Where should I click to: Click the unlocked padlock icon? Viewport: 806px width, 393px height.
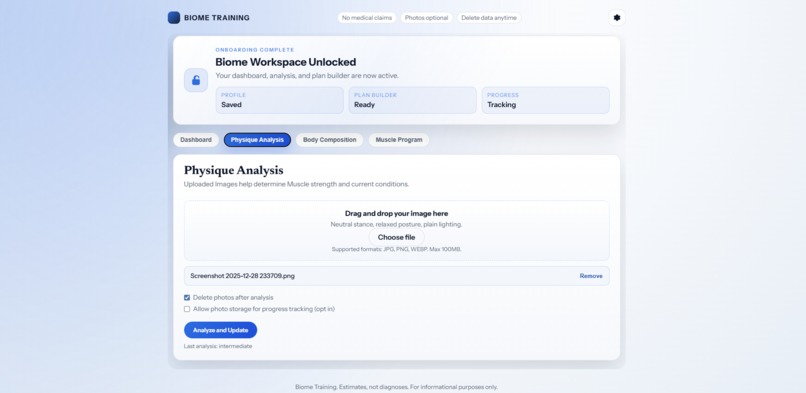point(196,80)
